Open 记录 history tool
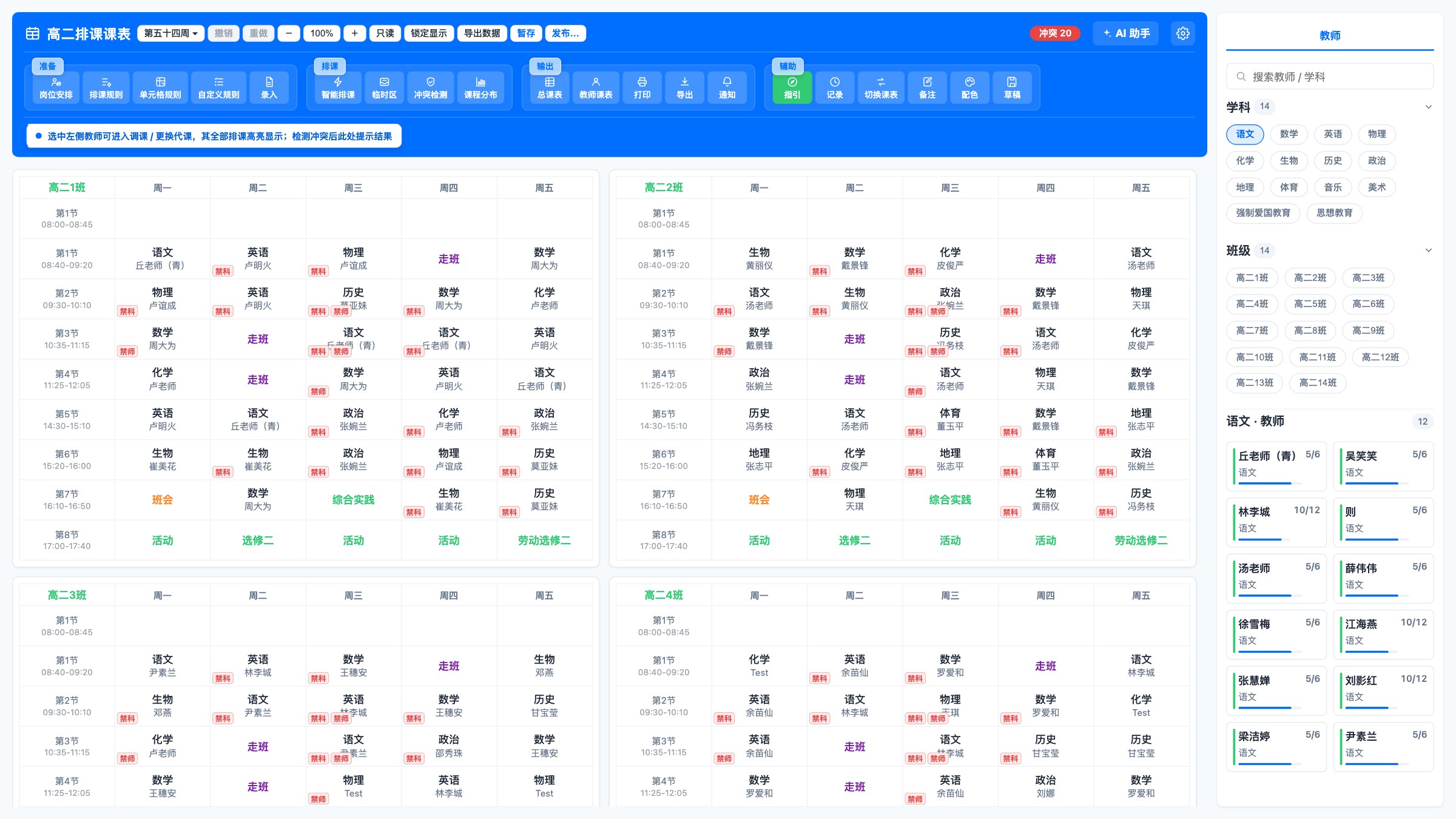Viewport: 1456px width, 819px height. (x=835, y=88)
